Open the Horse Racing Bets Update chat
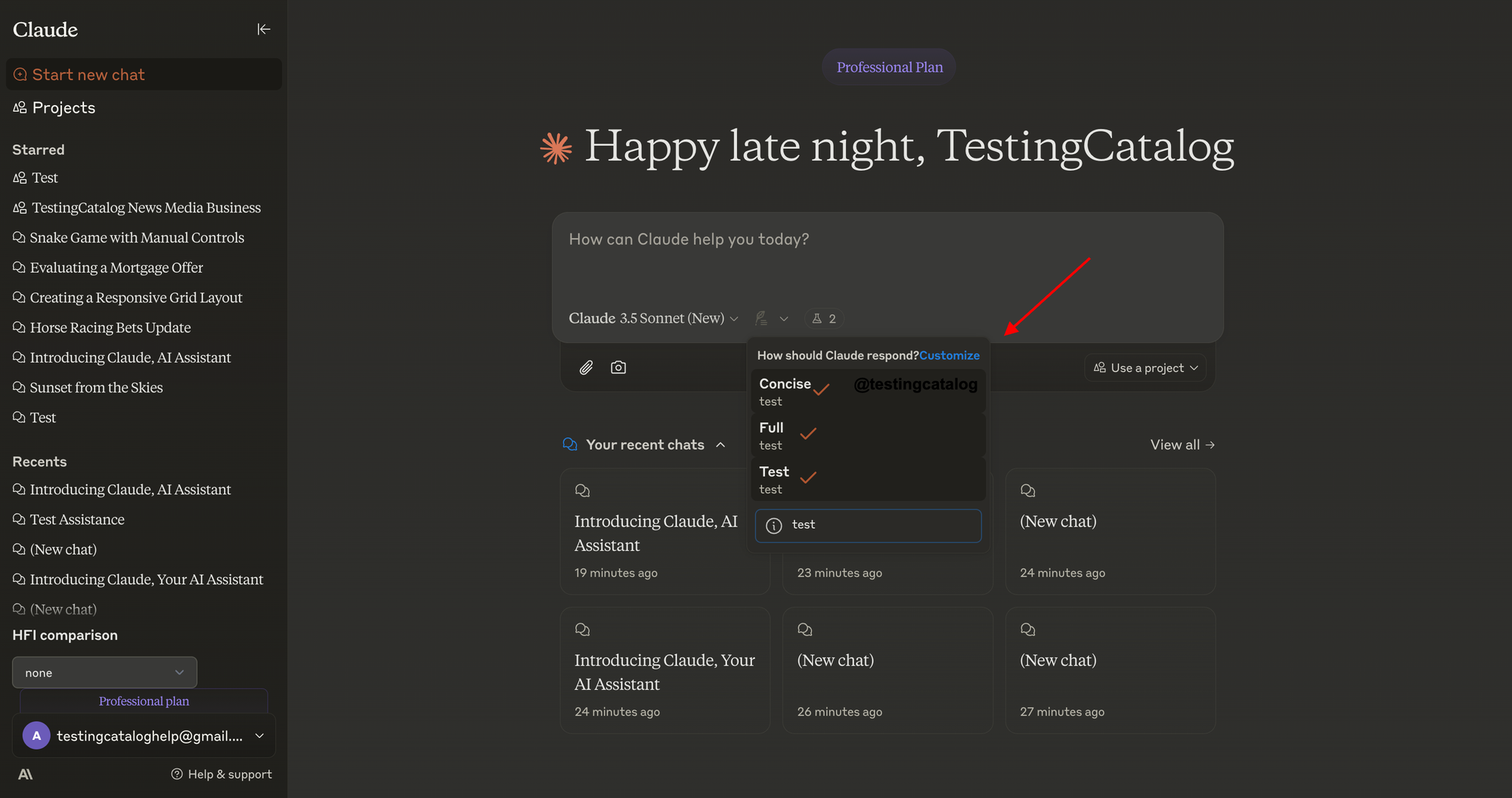1512x798 pixels. click(102, 327)
